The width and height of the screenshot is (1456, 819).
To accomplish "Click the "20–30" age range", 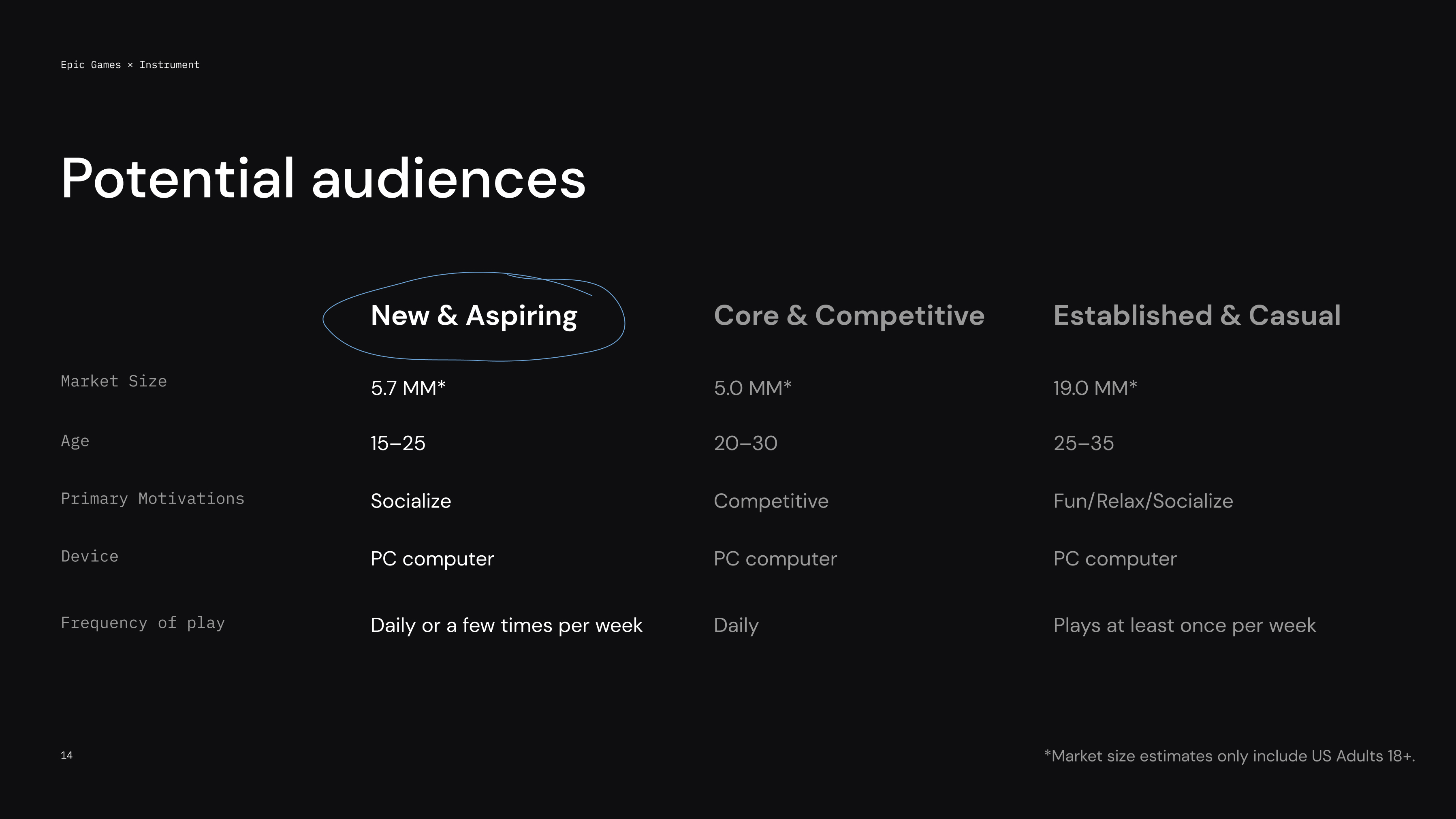I will 745,443.
